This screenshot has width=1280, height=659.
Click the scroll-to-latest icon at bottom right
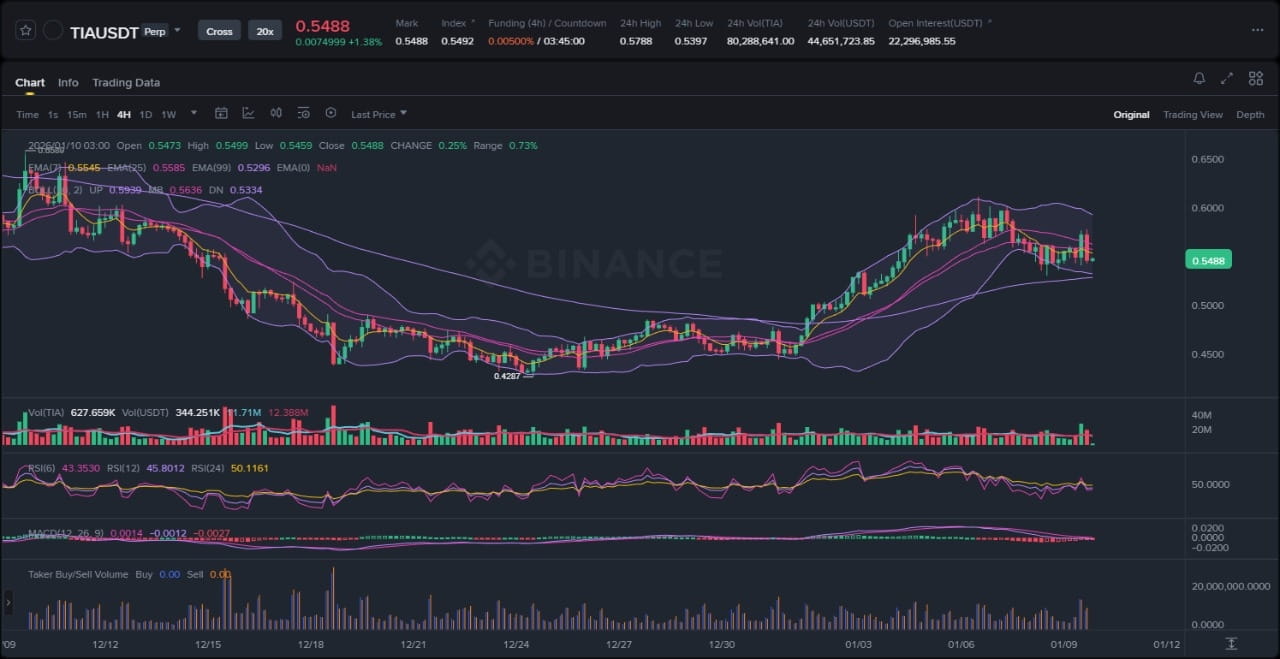pyautogui.click(x=1231, y=643)
